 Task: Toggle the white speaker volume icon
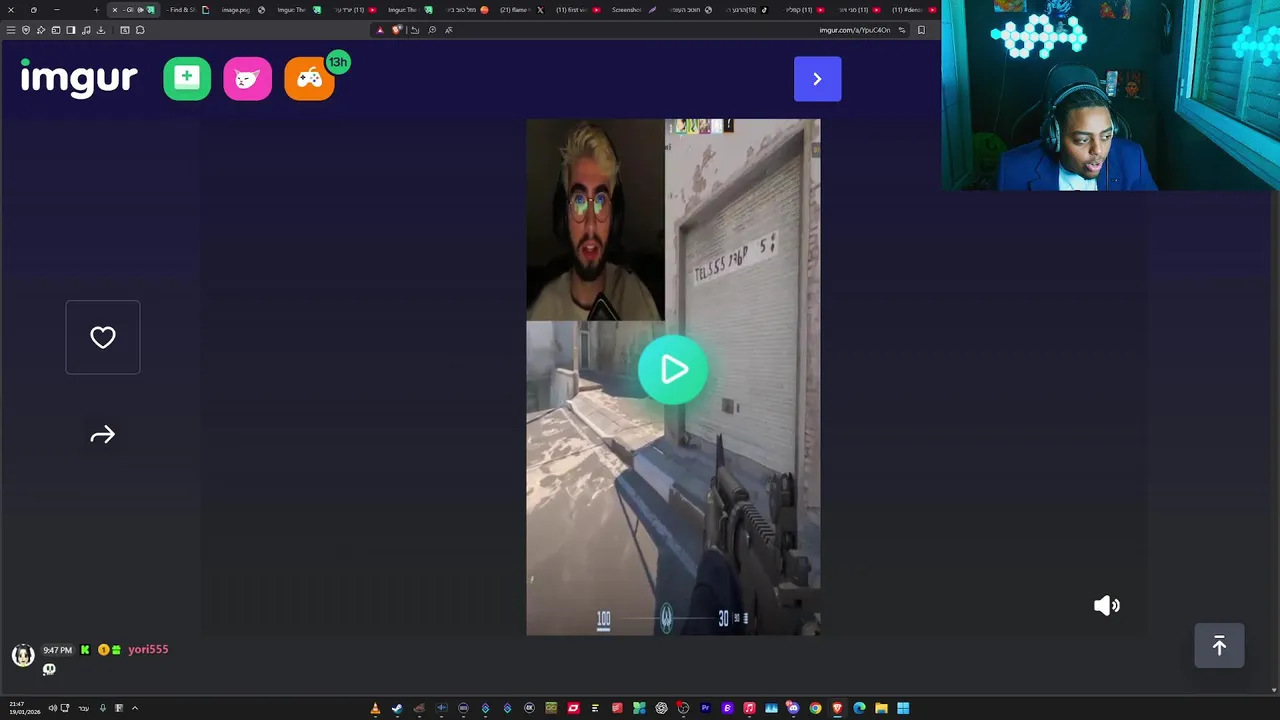click(x=1107, y=605)
